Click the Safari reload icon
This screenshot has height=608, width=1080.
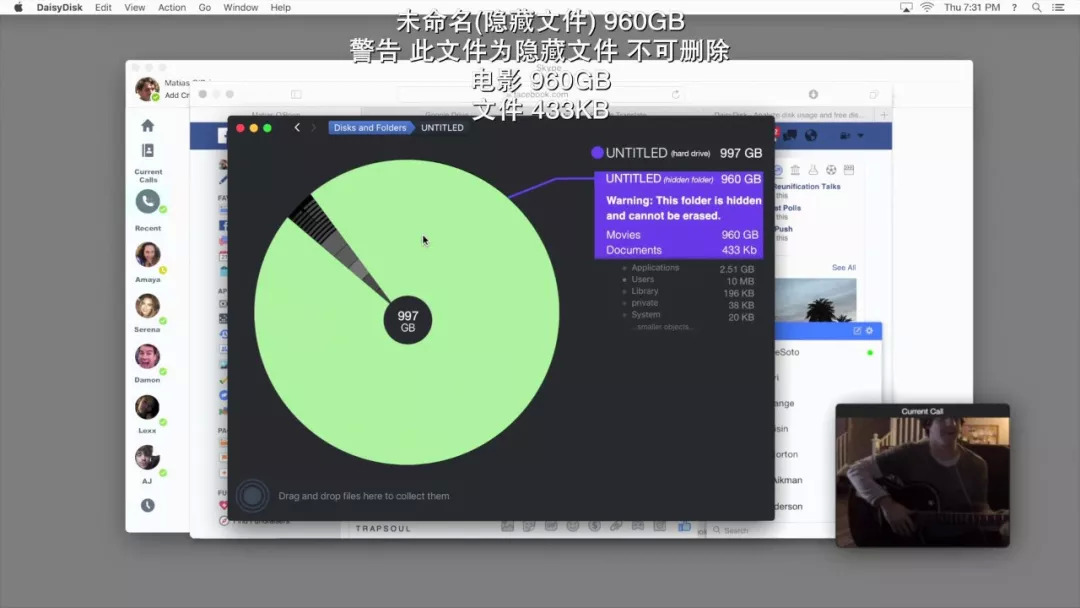tap(676, 94)
